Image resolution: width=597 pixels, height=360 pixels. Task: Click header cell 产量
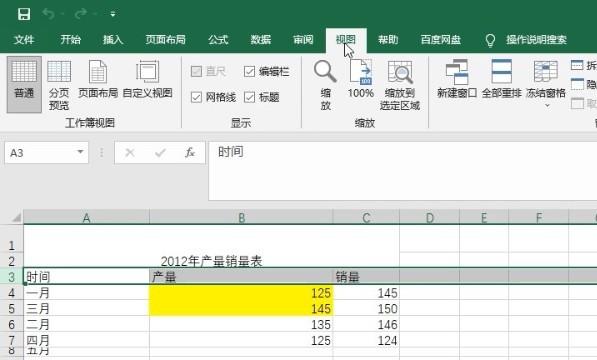pyautogui.click(x=241, y=277)
